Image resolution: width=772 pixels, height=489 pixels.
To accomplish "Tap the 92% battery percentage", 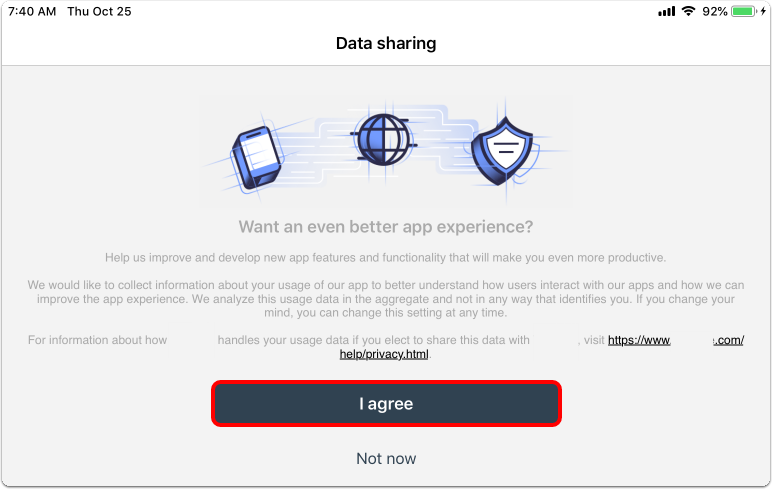I will click(x=715, y=11).
